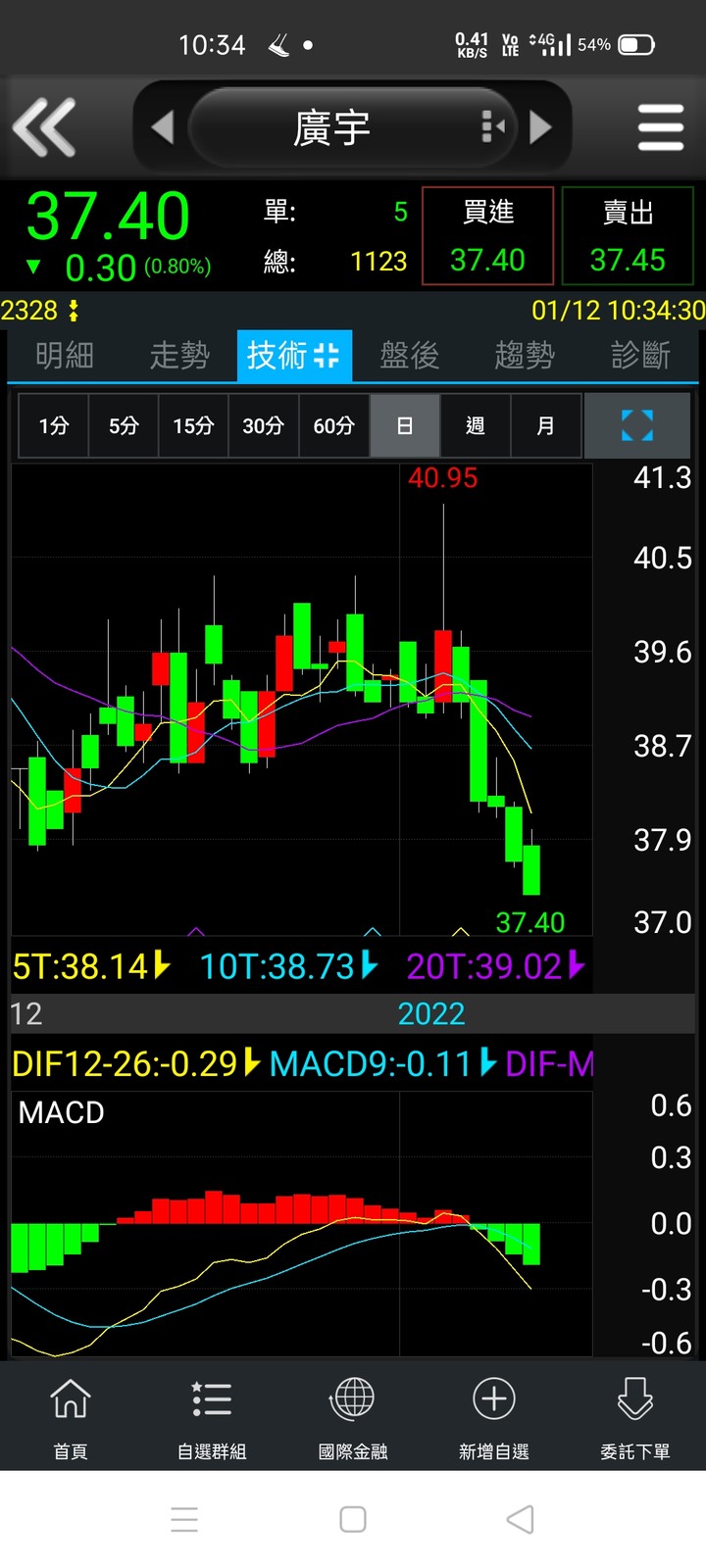Tap the double-chevron back icon

(x=44, y=127)
